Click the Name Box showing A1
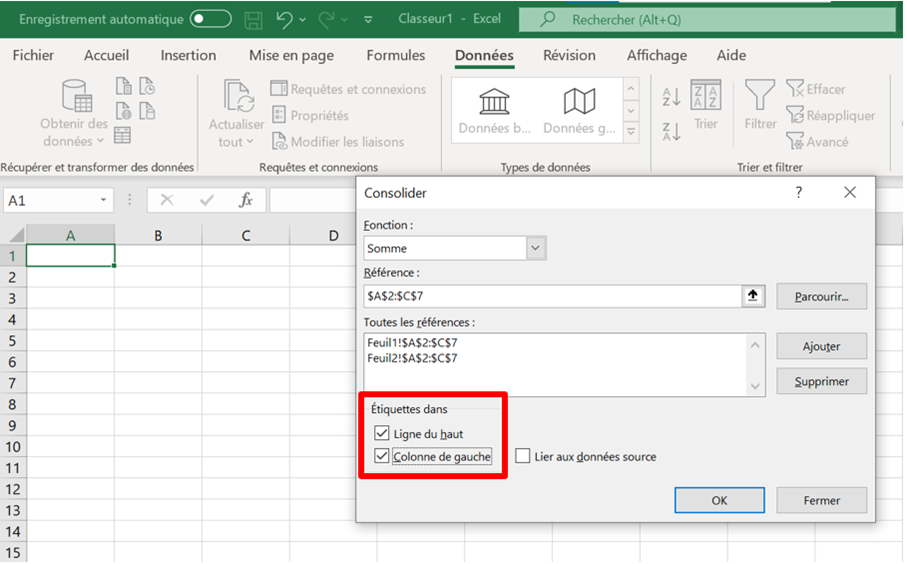Viewport: 907px width, 564px height. pos(50,201)
